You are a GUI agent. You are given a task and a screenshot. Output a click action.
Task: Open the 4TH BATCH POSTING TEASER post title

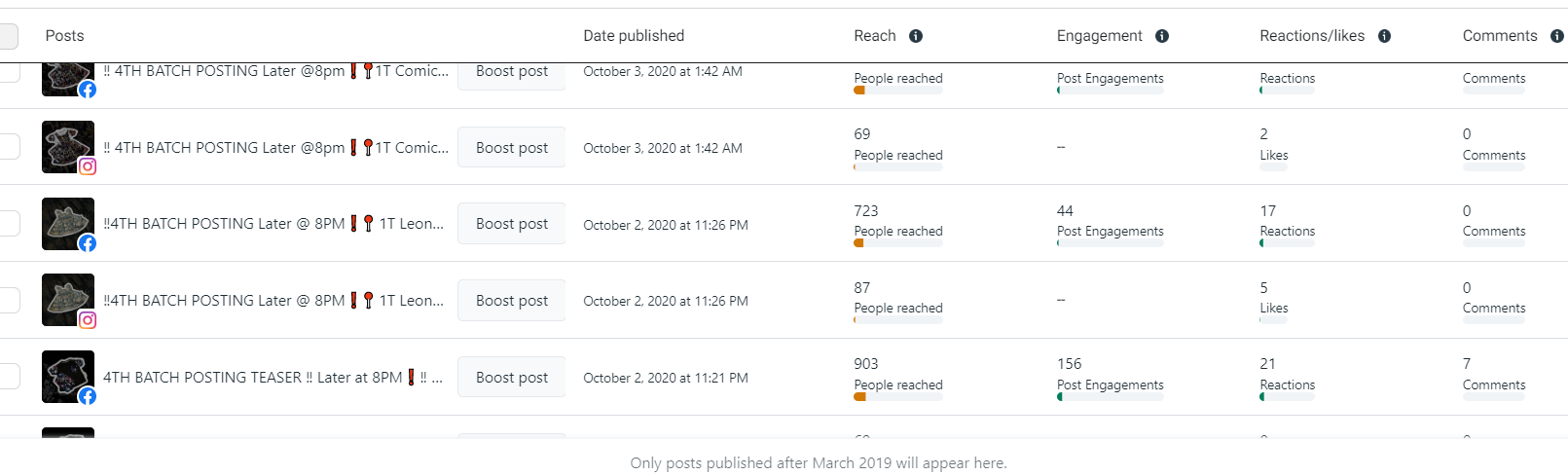(273, 378)
